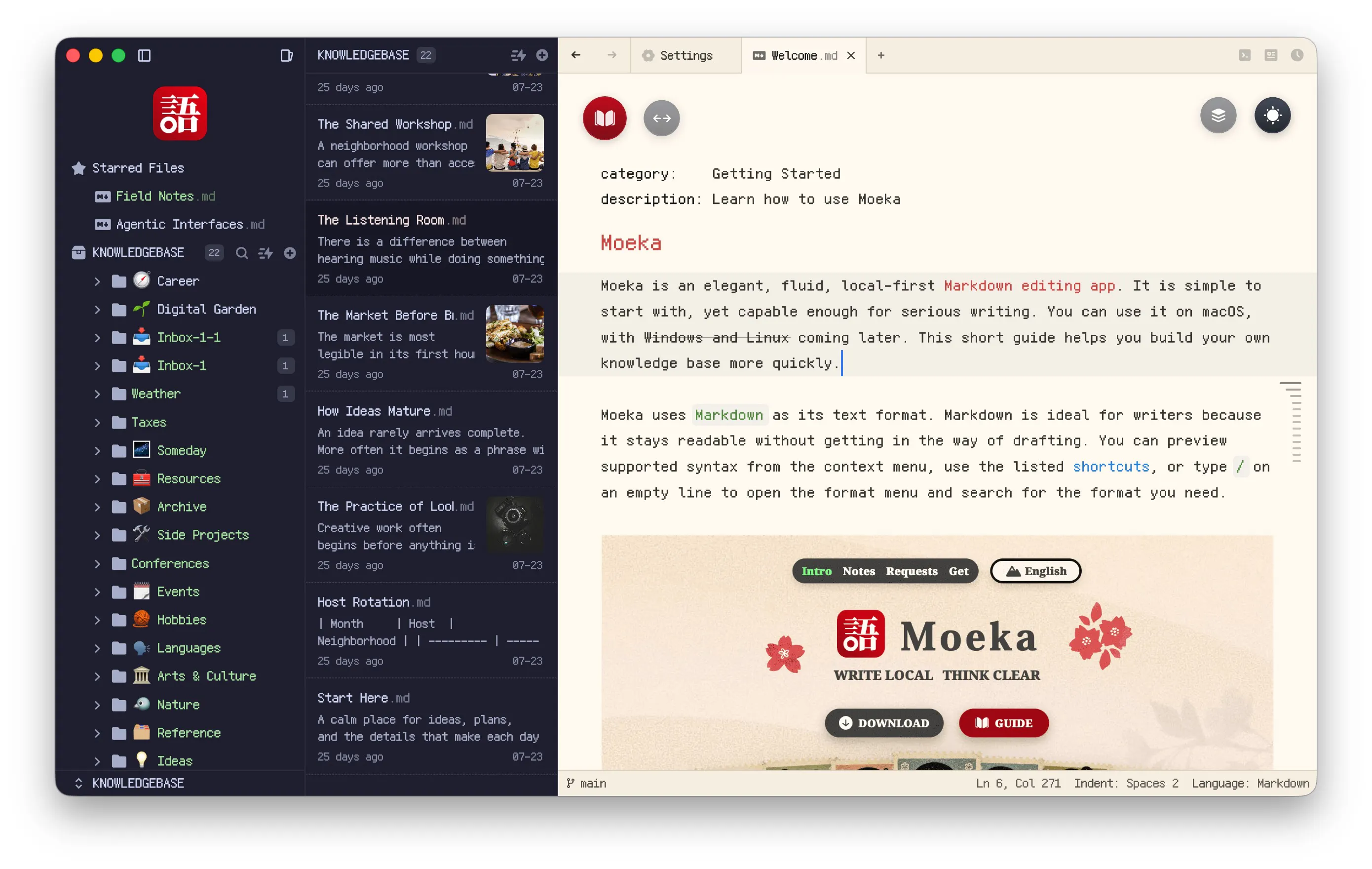Select the Nature folder

point(178,705)
